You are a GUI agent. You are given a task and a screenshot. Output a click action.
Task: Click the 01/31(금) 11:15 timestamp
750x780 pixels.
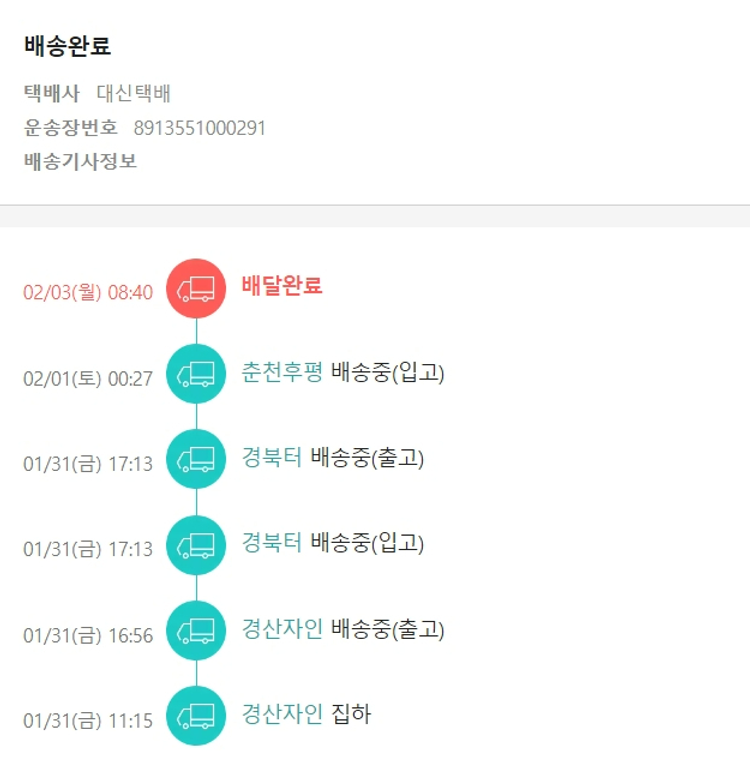click(88, 721)
